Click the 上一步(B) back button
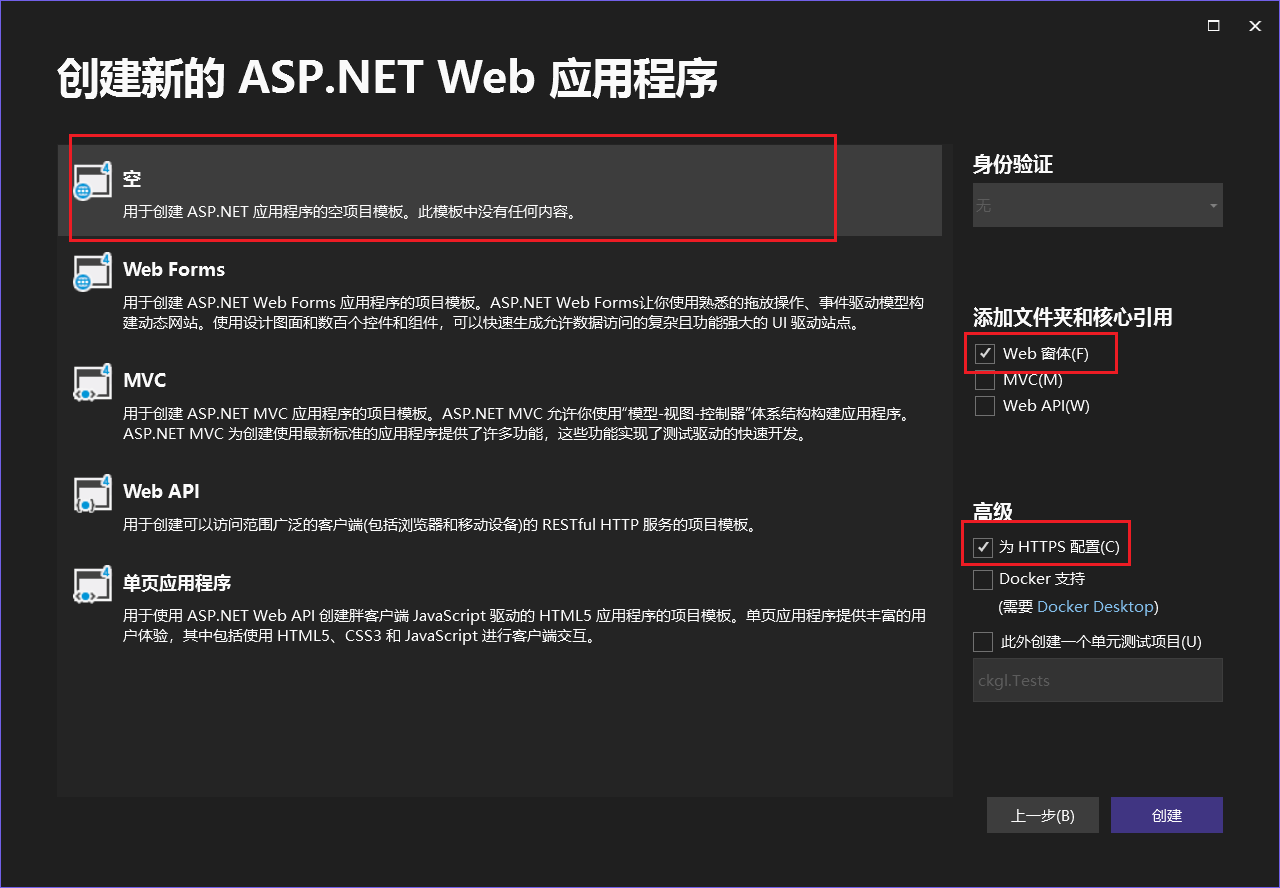 tap(1043, 815)
